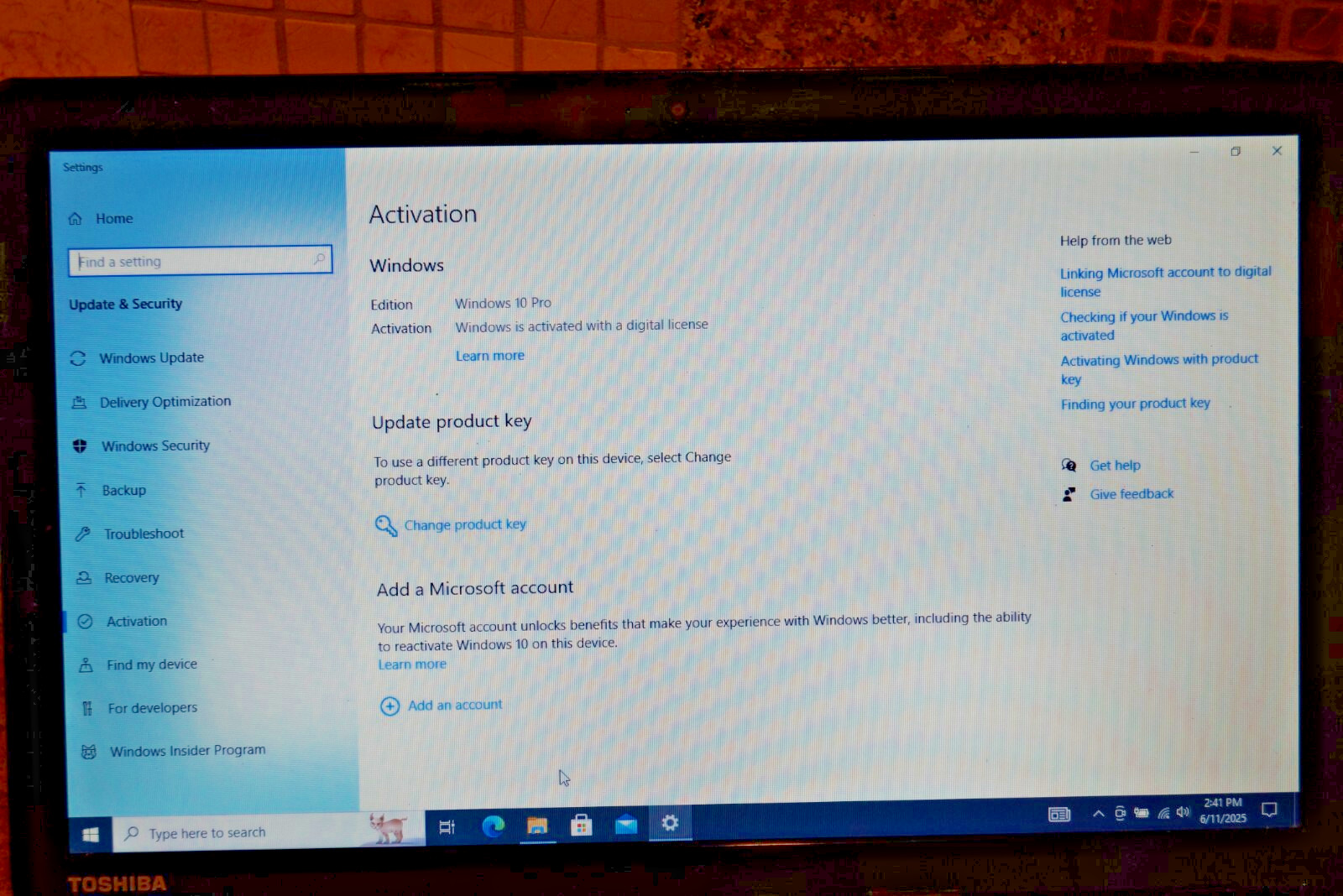This screenshot has height=896, width=1343.
Task: Open File Explorer from taskbar
Action: click(x=537, y=826)
